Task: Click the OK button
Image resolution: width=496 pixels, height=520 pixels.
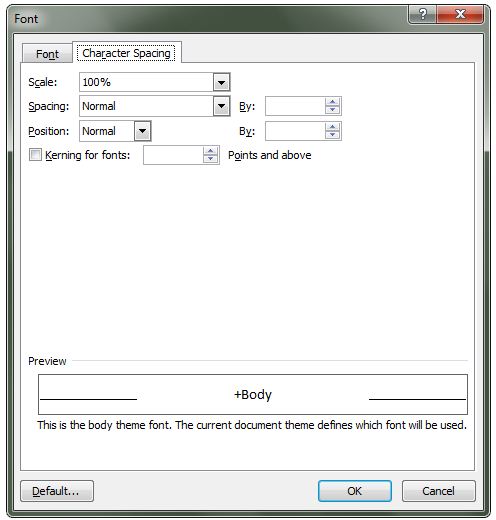Action: tap(355, 491)
